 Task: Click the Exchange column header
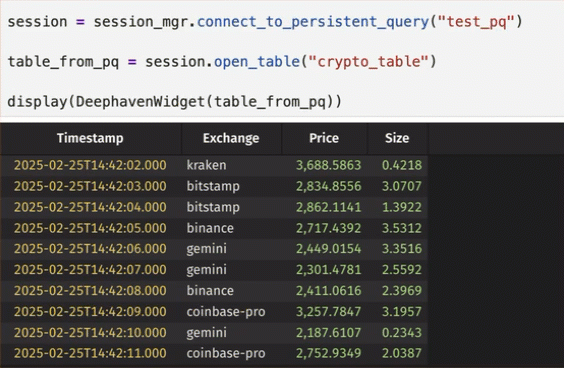231,138
